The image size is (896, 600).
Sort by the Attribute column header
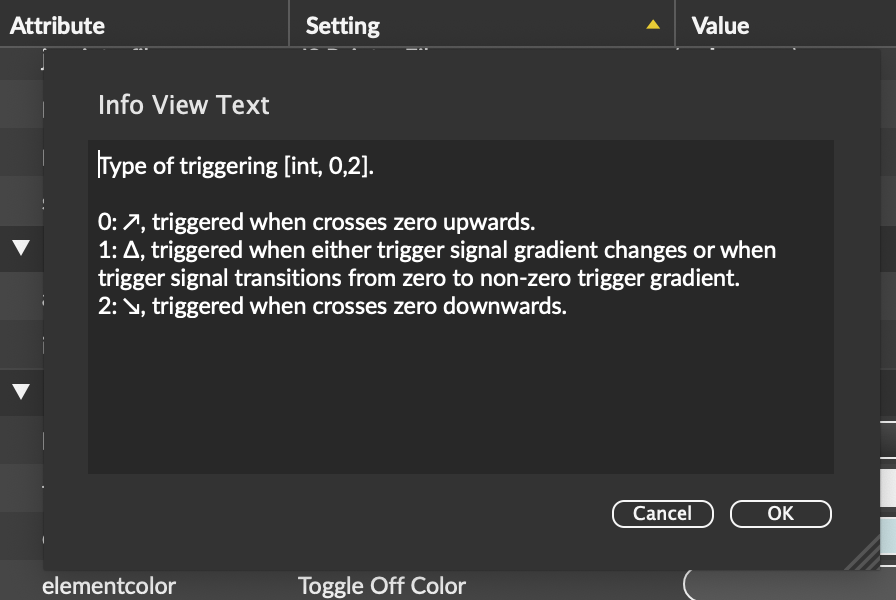coord(57,25)
